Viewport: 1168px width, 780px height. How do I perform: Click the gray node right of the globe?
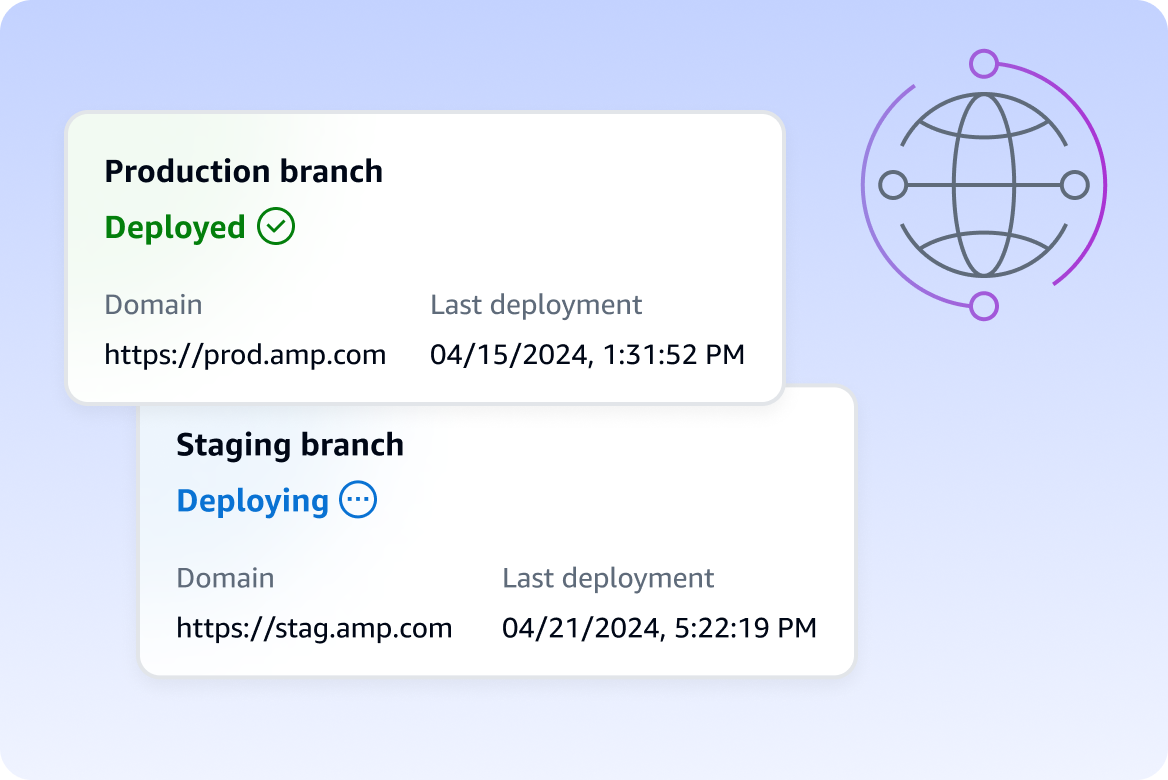(x=1074, y=185)
